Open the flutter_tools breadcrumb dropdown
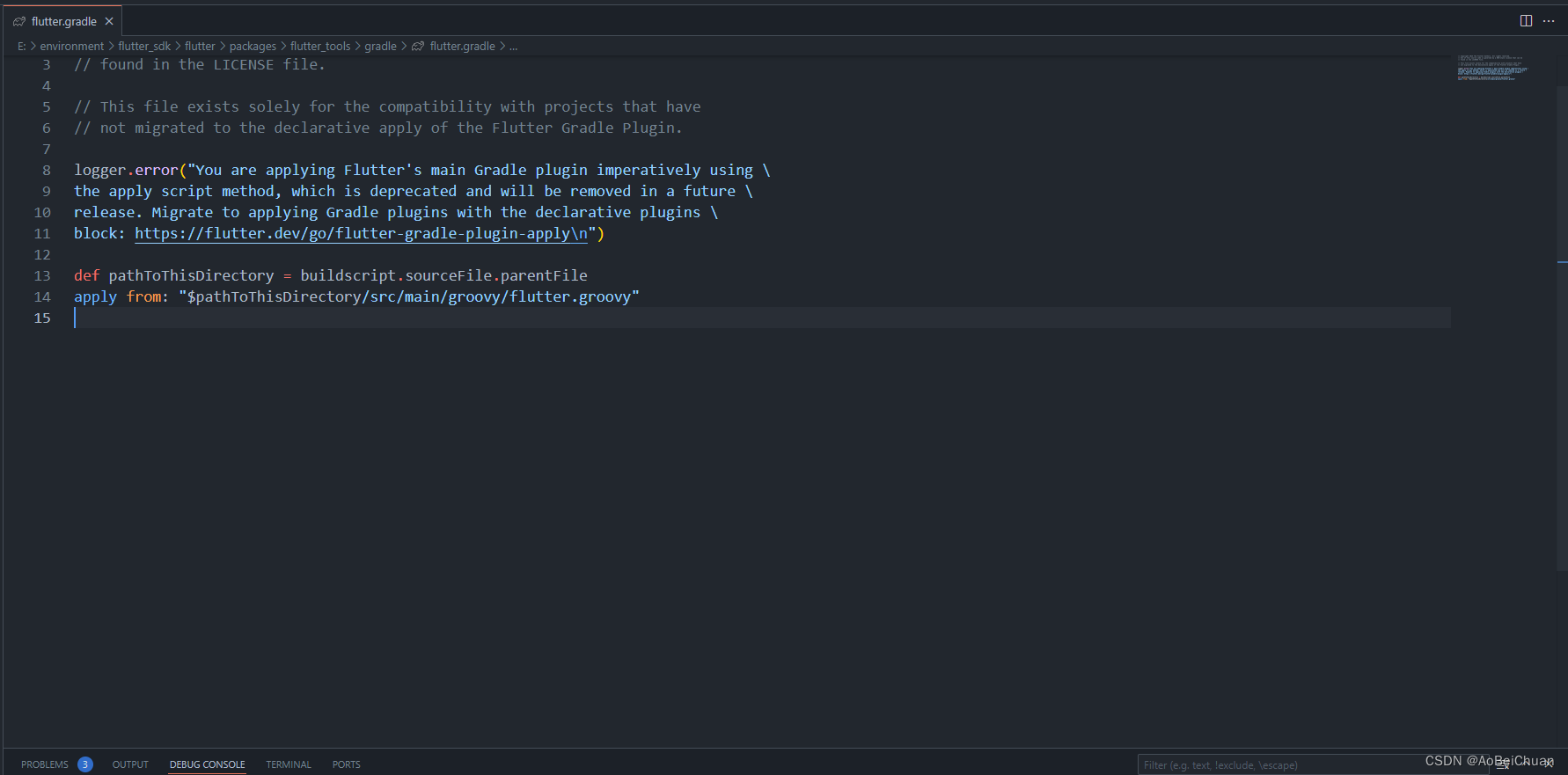 [321, 46]
